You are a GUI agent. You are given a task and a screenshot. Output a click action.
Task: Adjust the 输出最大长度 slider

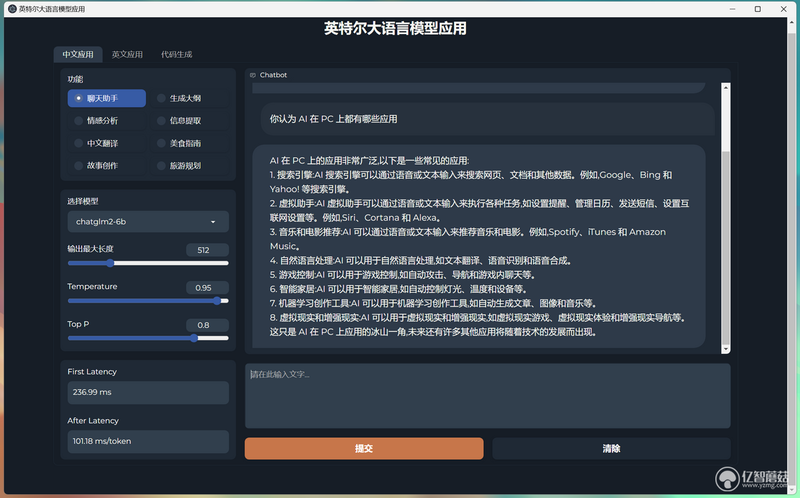pyautogui.click(x=148, y=263)
